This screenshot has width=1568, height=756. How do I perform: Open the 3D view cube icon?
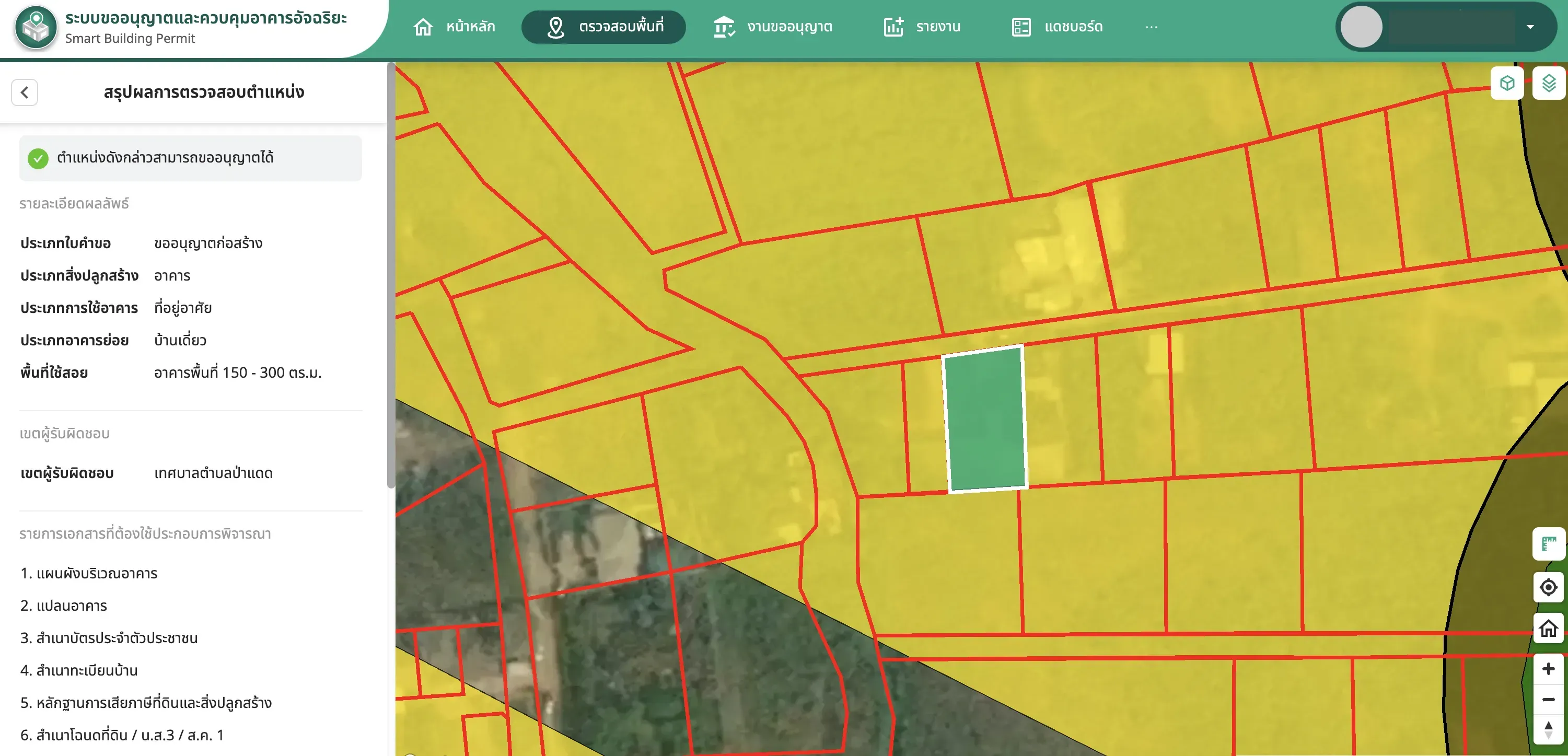(1506, 84)
